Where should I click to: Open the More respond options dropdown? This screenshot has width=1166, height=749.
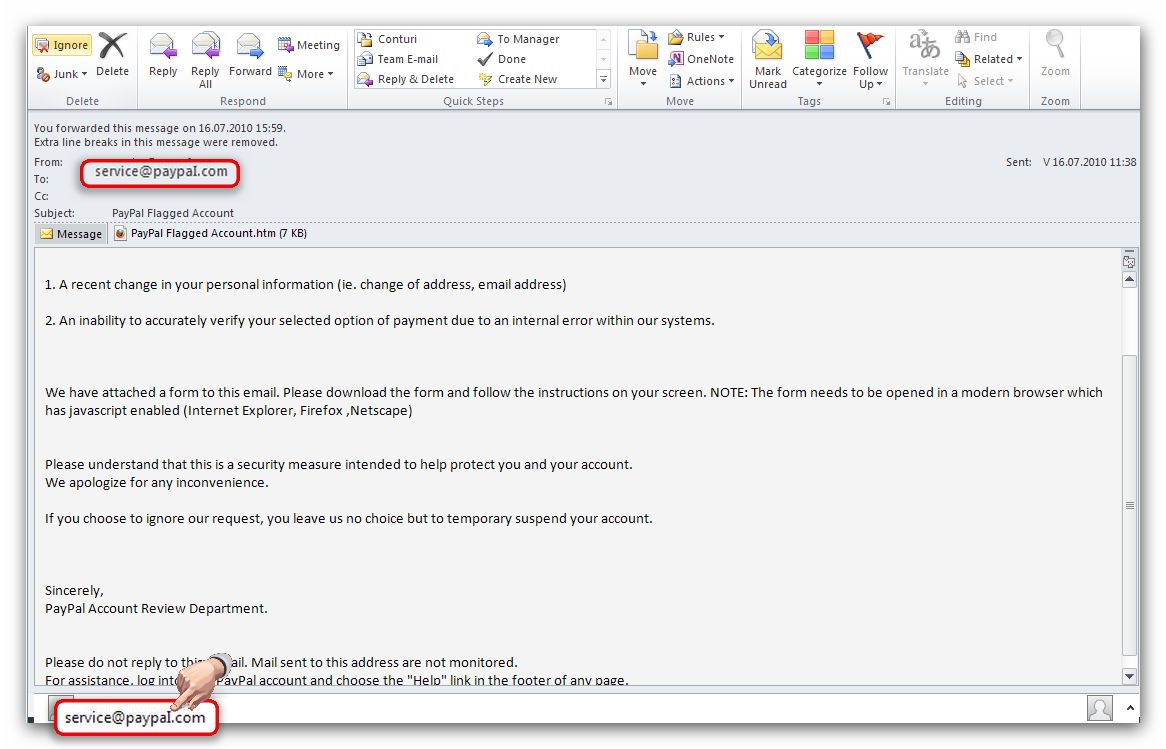(x=306, y=74)
